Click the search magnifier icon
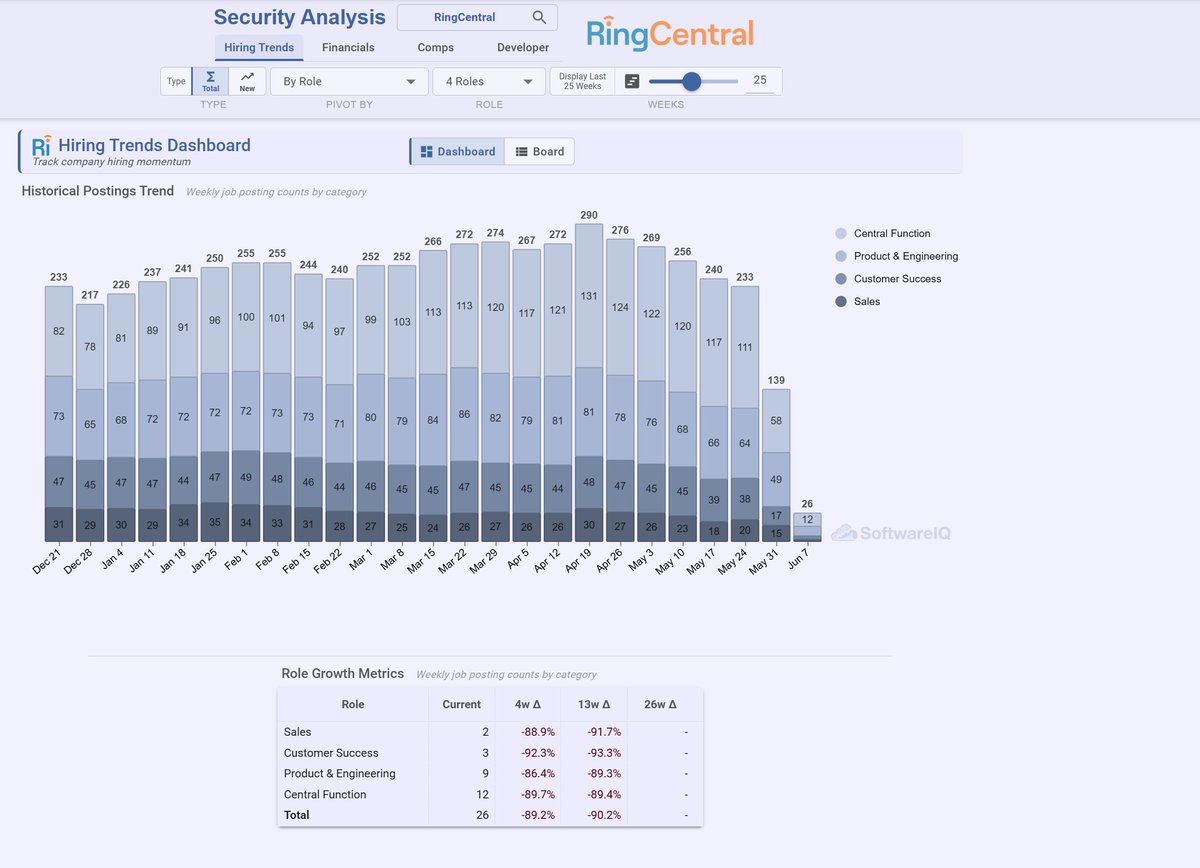 tap(540, 17)
